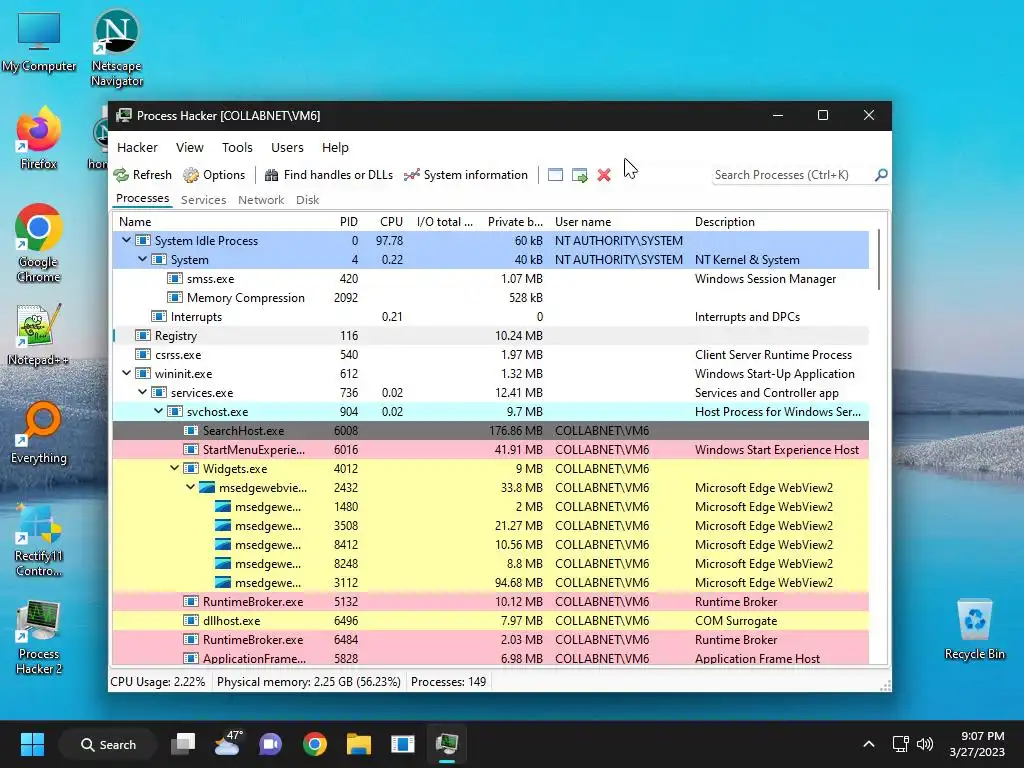Screen dimensions: 1024x768
Task: Switch to the Network tab
Action: click(261, 200)
